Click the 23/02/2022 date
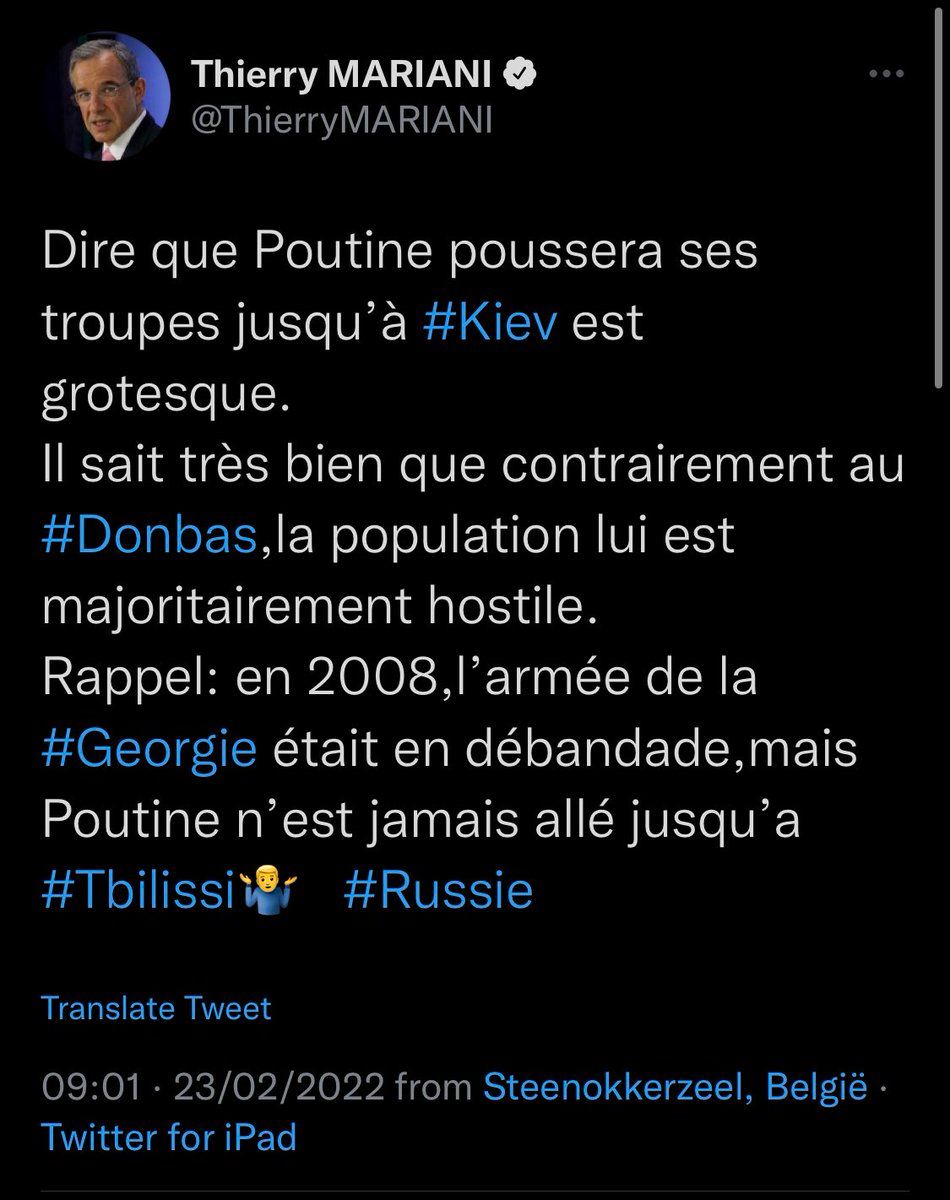Image resolution: width=950 pixels, height=1200 pixels. pos(279,1087)
